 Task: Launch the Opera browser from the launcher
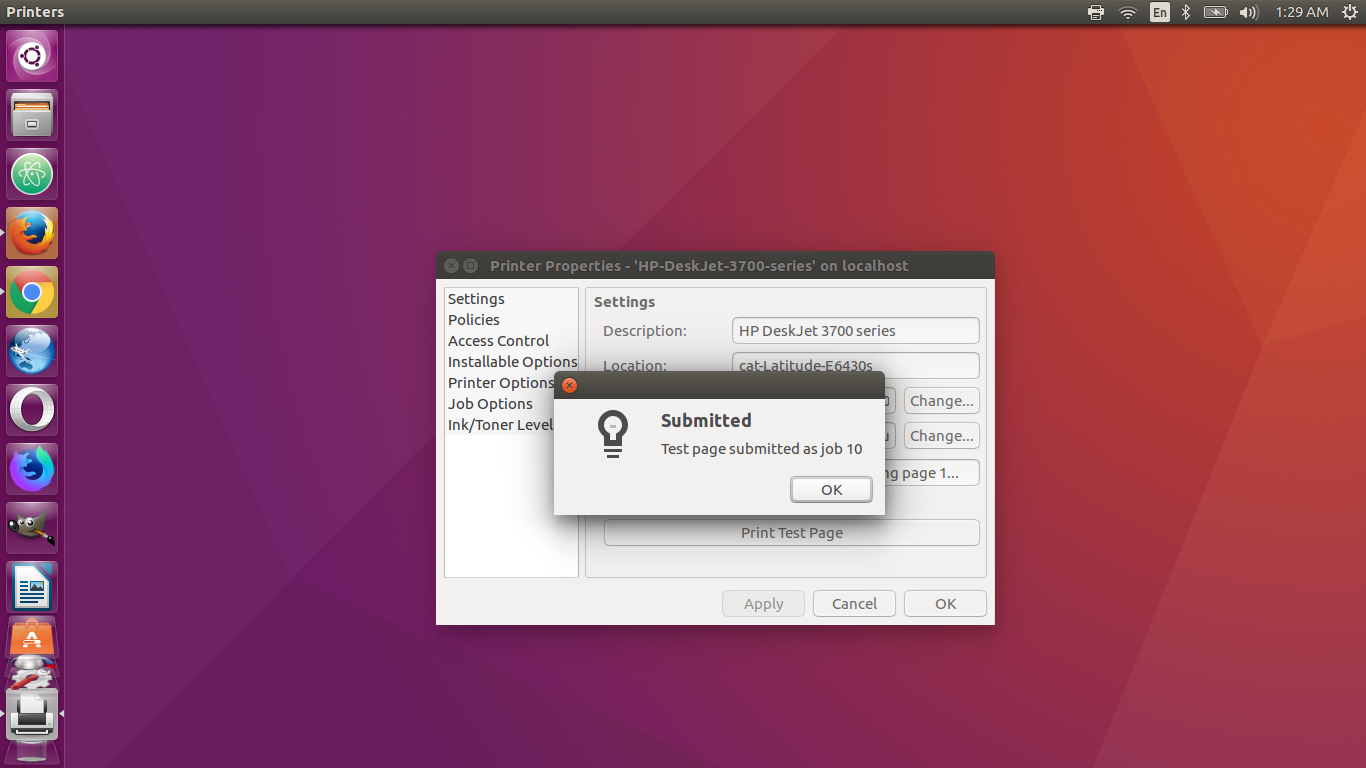[x=32, y=410]
